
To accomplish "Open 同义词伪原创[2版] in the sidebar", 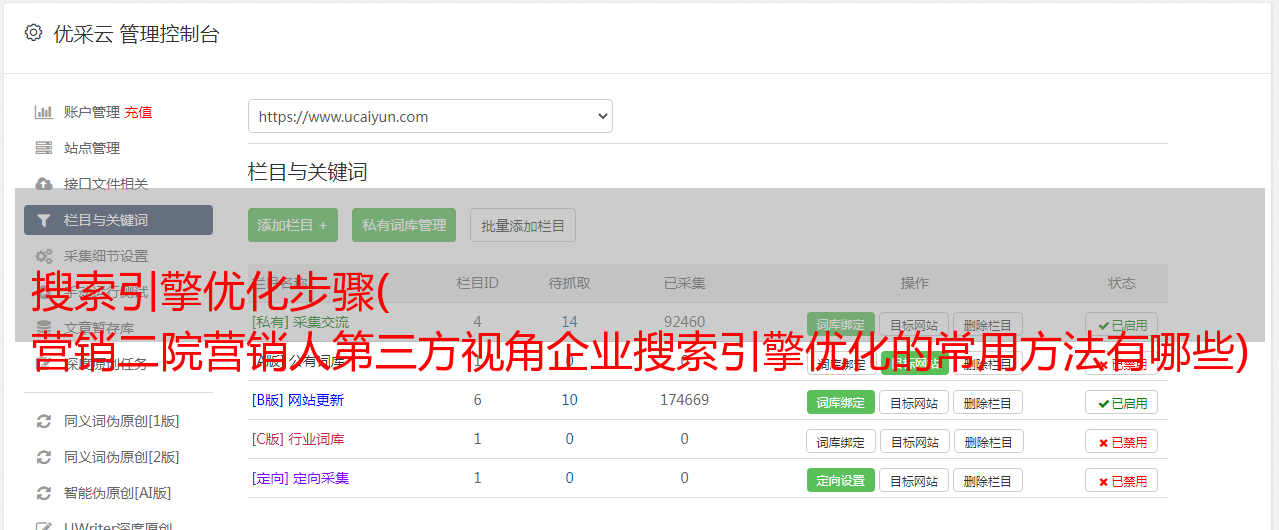I will click(121, 457).
